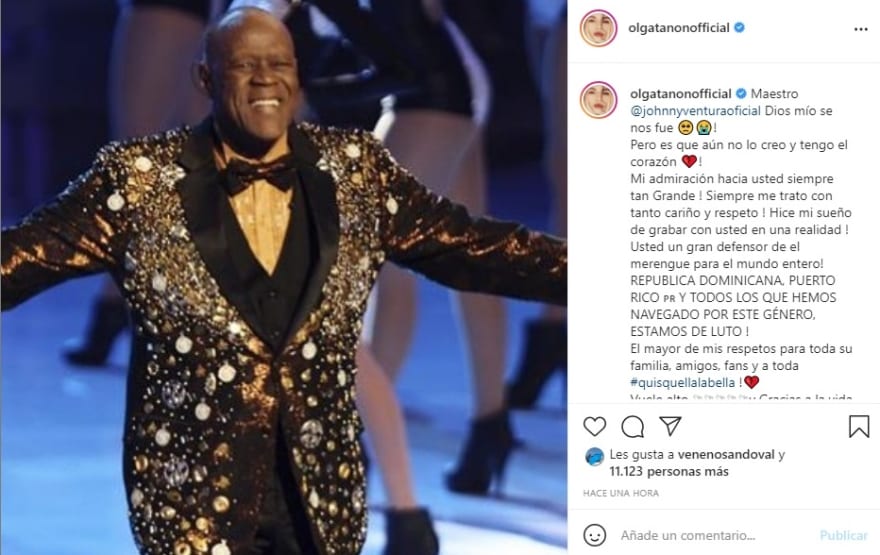The image size is (880, 555).
Task: Click the Publicar button
Action: tap(844, 535)
